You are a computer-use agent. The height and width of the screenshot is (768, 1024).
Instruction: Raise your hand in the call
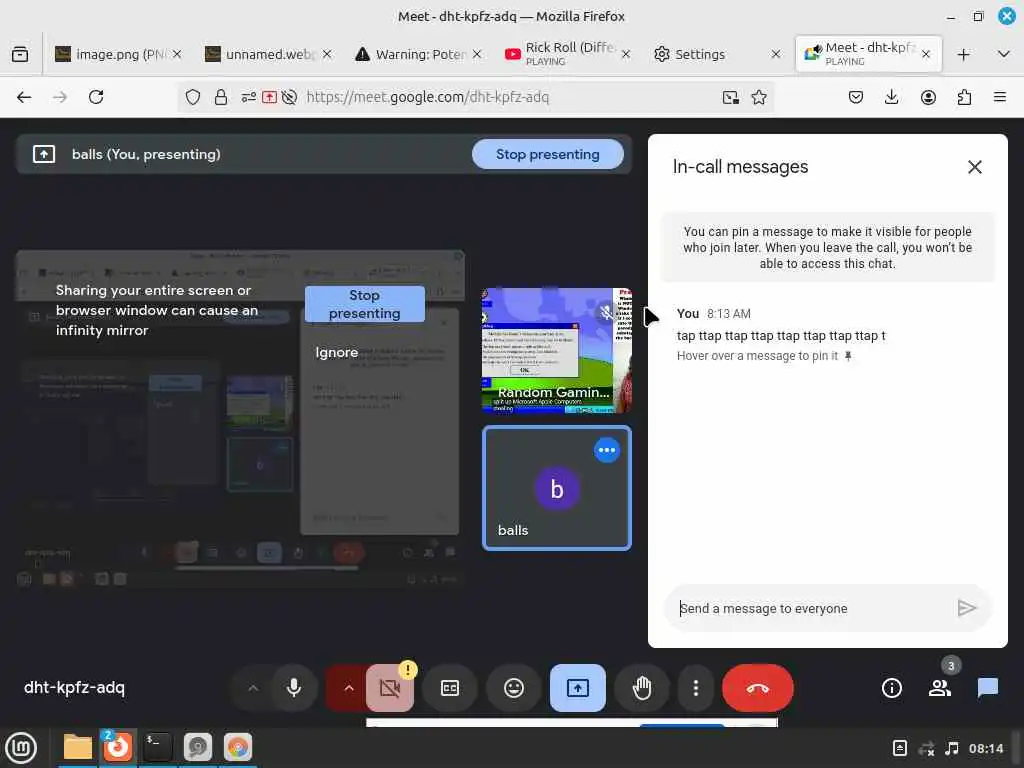[x=642, y=688]
